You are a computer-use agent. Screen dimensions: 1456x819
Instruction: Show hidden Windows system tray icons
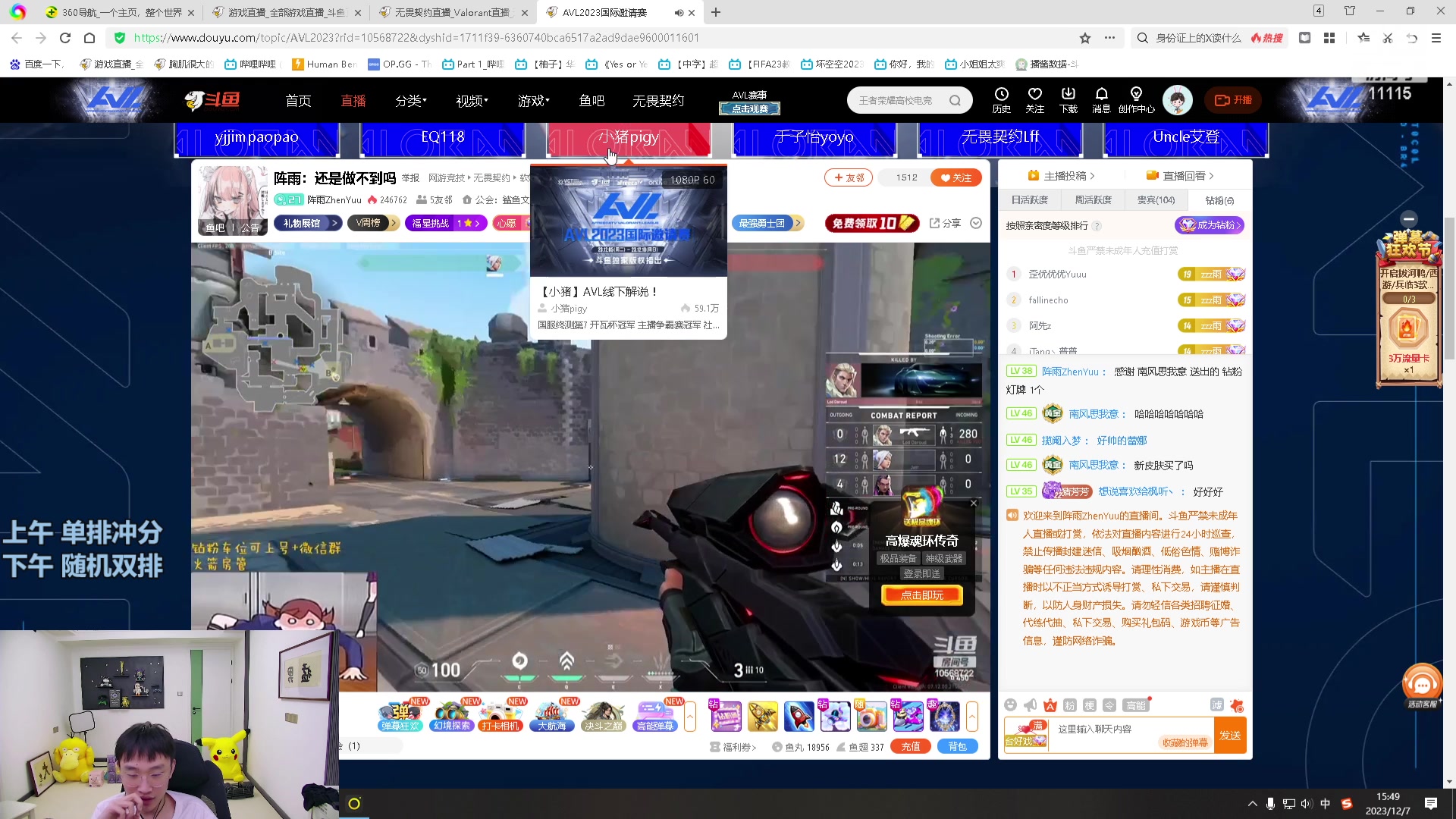coord(1252,804)
